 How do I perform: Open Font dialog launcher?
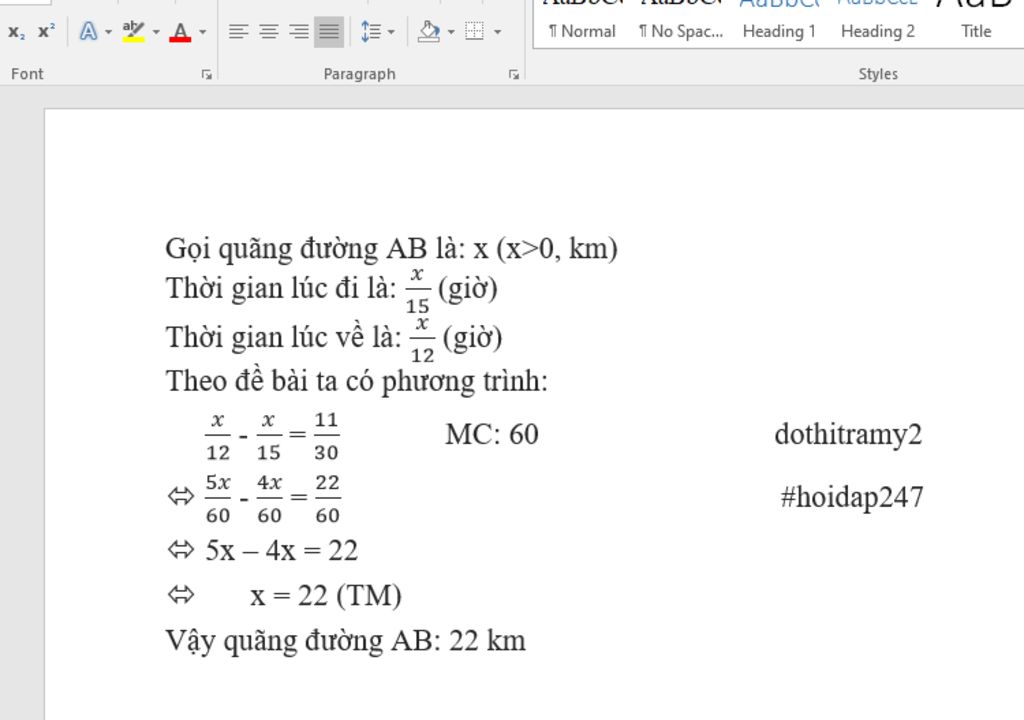[x=207, y=74]
